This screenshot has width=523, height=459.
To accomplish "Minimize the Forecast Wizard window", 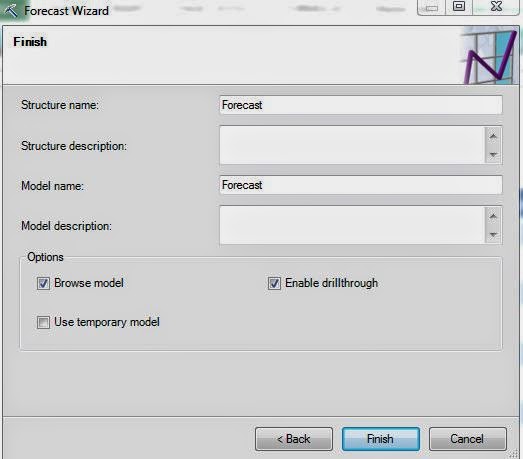I will point(432,7).
